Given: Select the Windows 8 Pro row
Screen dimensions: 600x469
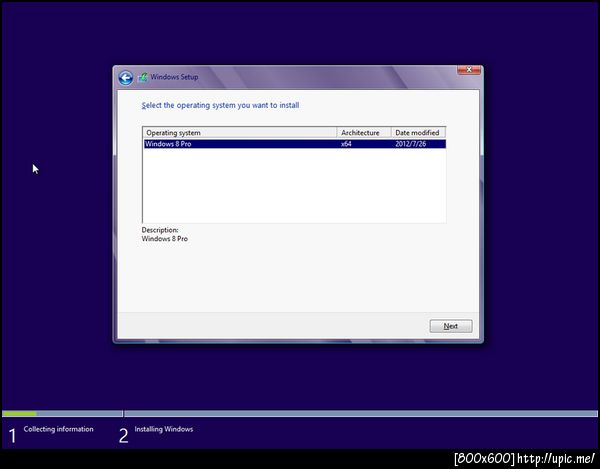Looking at the screenshot, I should 294,144.
